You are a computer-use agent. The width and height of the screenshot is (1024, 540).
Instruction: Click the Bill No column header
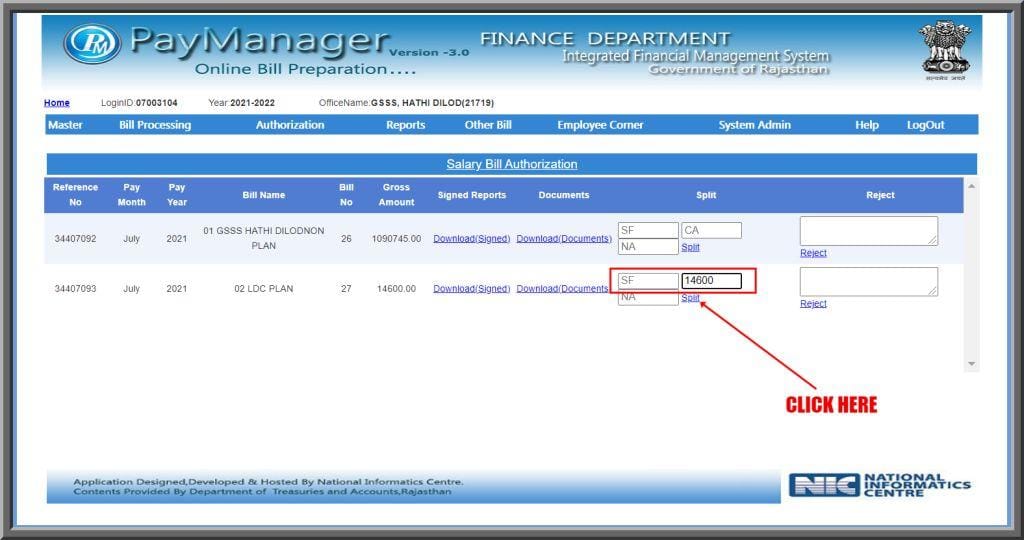tap(346, 195)
